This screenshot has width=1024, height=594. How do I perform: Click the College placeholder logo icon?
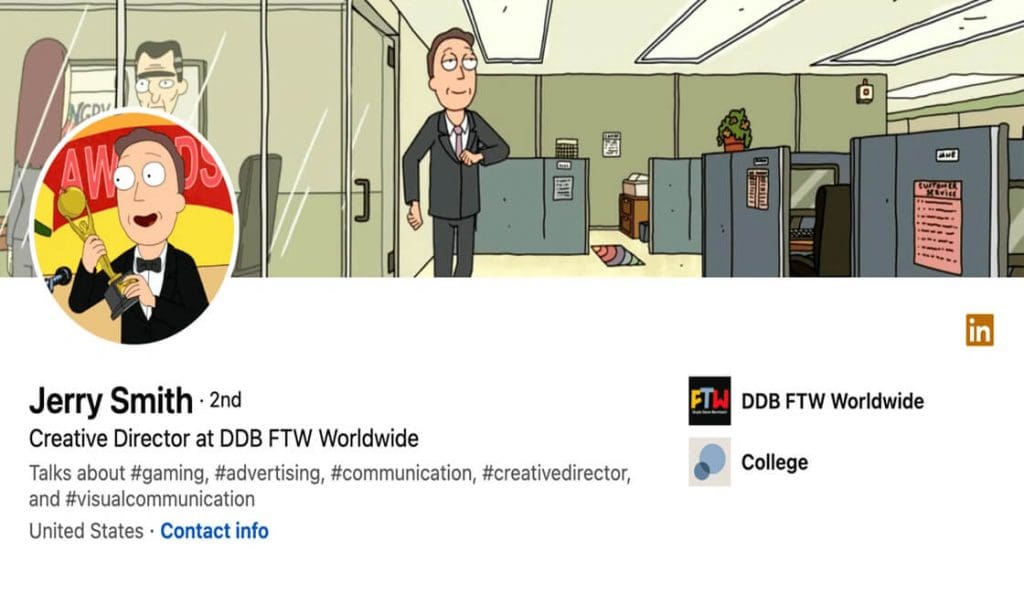pos(709,462)
